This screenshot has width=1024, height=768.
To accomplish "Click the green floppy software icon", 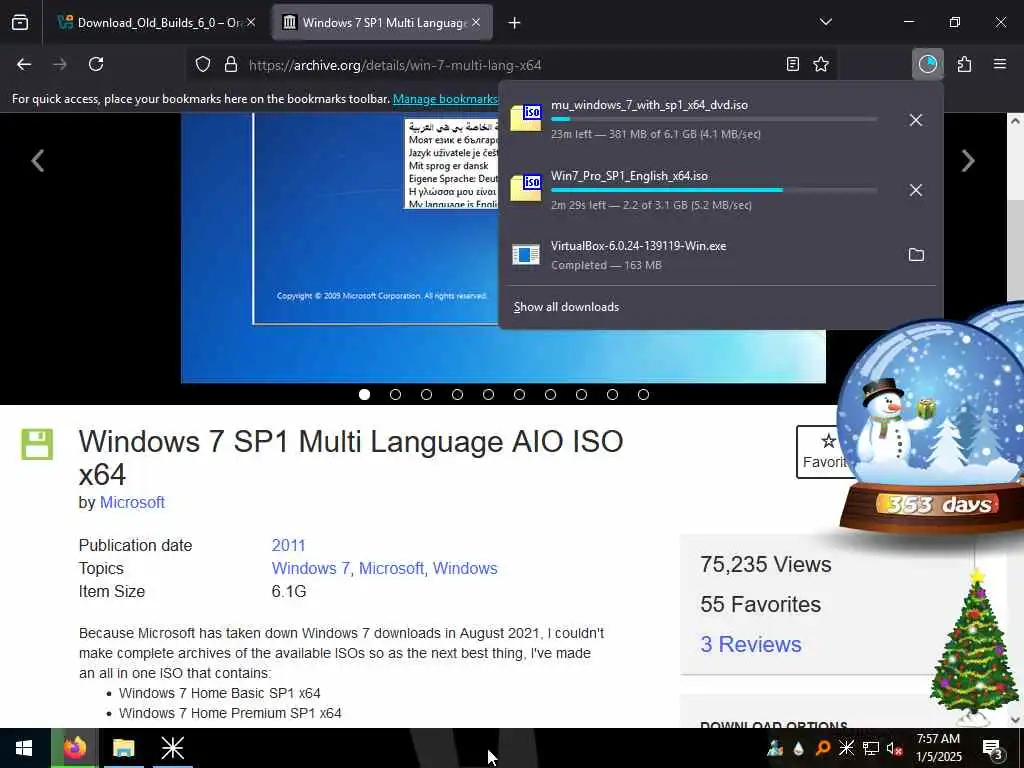I will 37,444.
